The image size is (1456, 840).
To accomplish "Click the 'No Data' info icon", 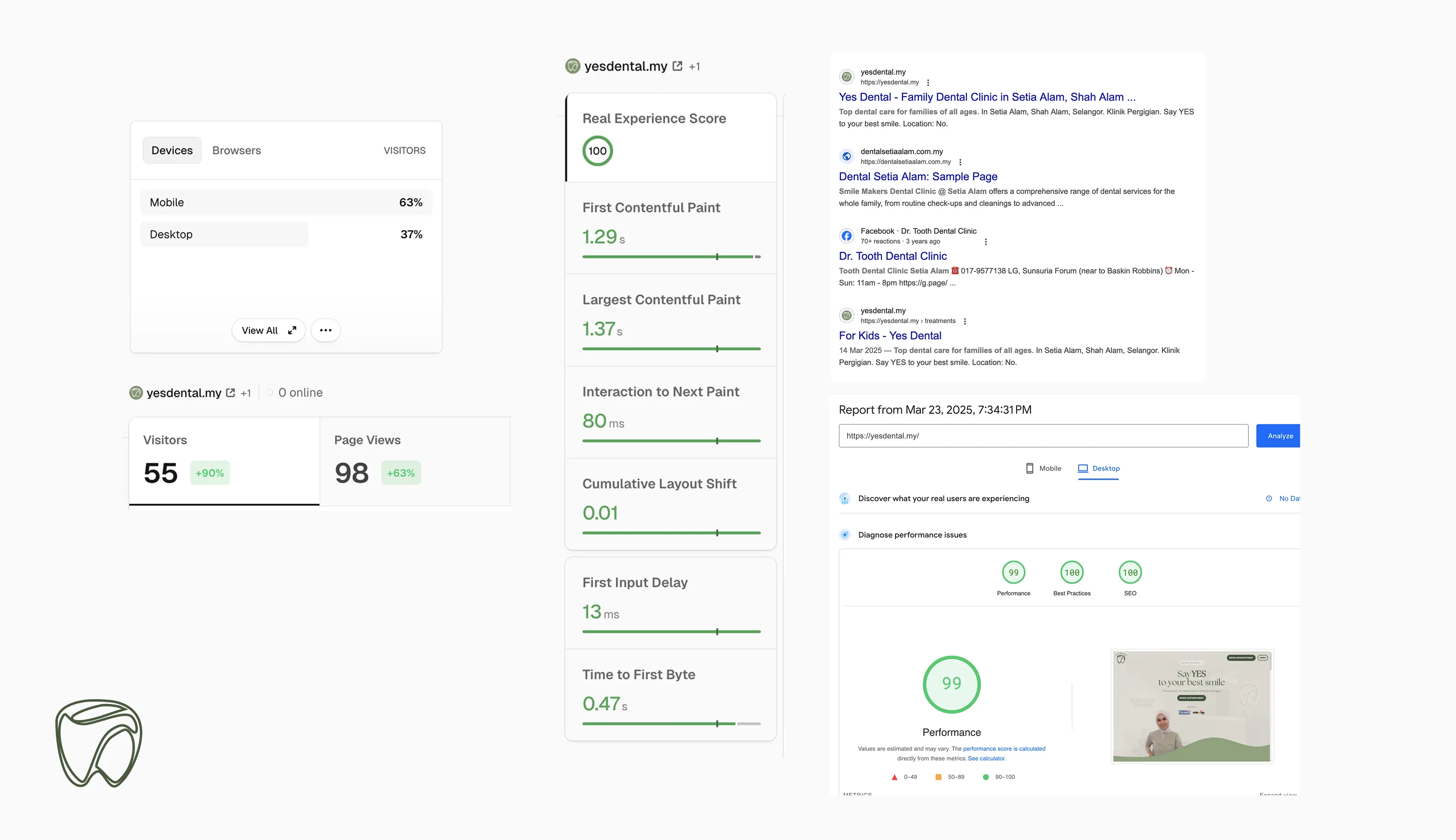I will click(x=1269, y=499).
